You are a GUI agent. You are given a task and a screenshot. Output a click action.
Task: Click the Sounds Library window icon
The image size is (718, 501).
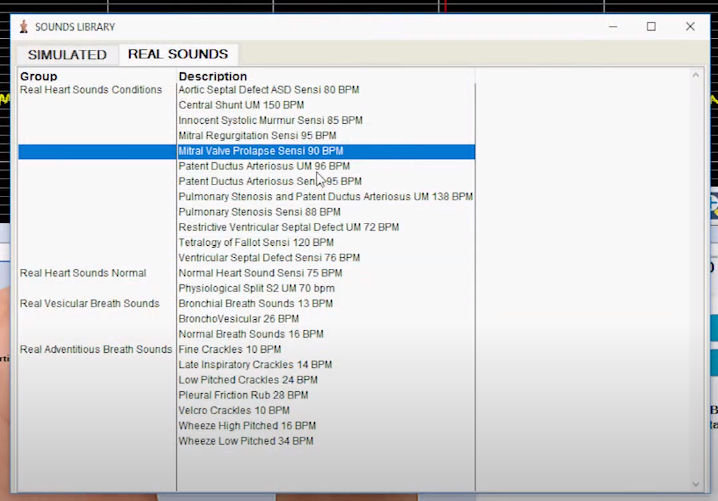[x=24, y=27]
